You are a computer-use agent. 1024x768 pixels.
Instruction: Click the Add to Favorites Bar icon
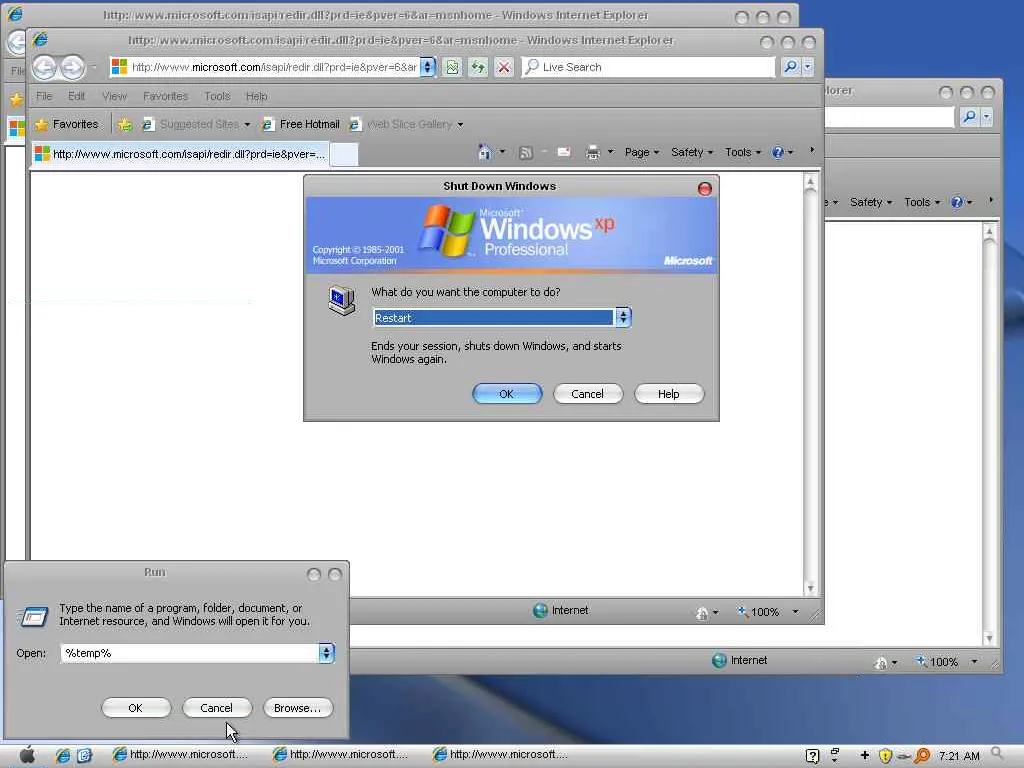click(125, 124)
